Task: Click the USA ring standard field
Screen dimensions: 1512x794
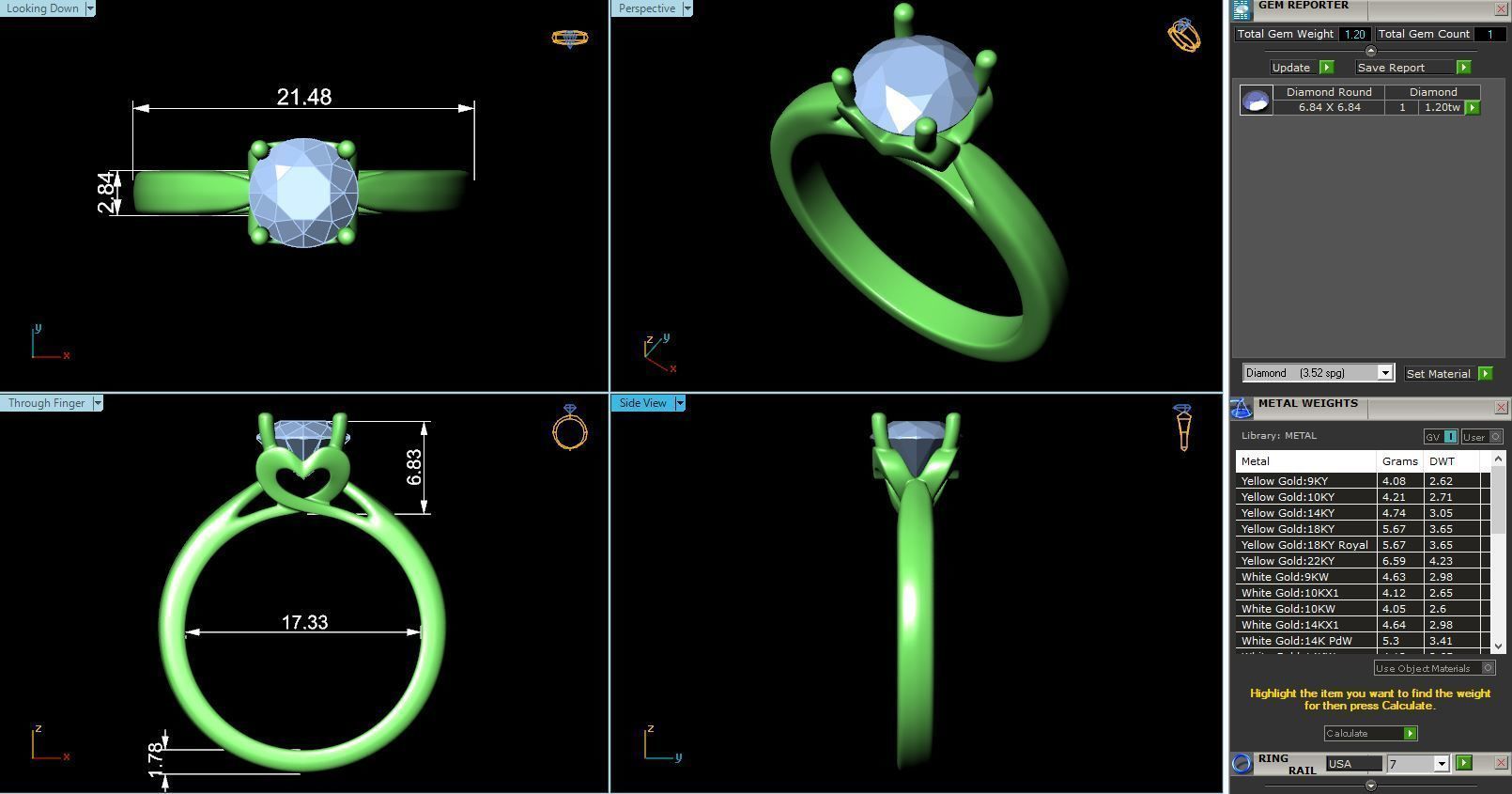Action: [x=1353, y=764]
